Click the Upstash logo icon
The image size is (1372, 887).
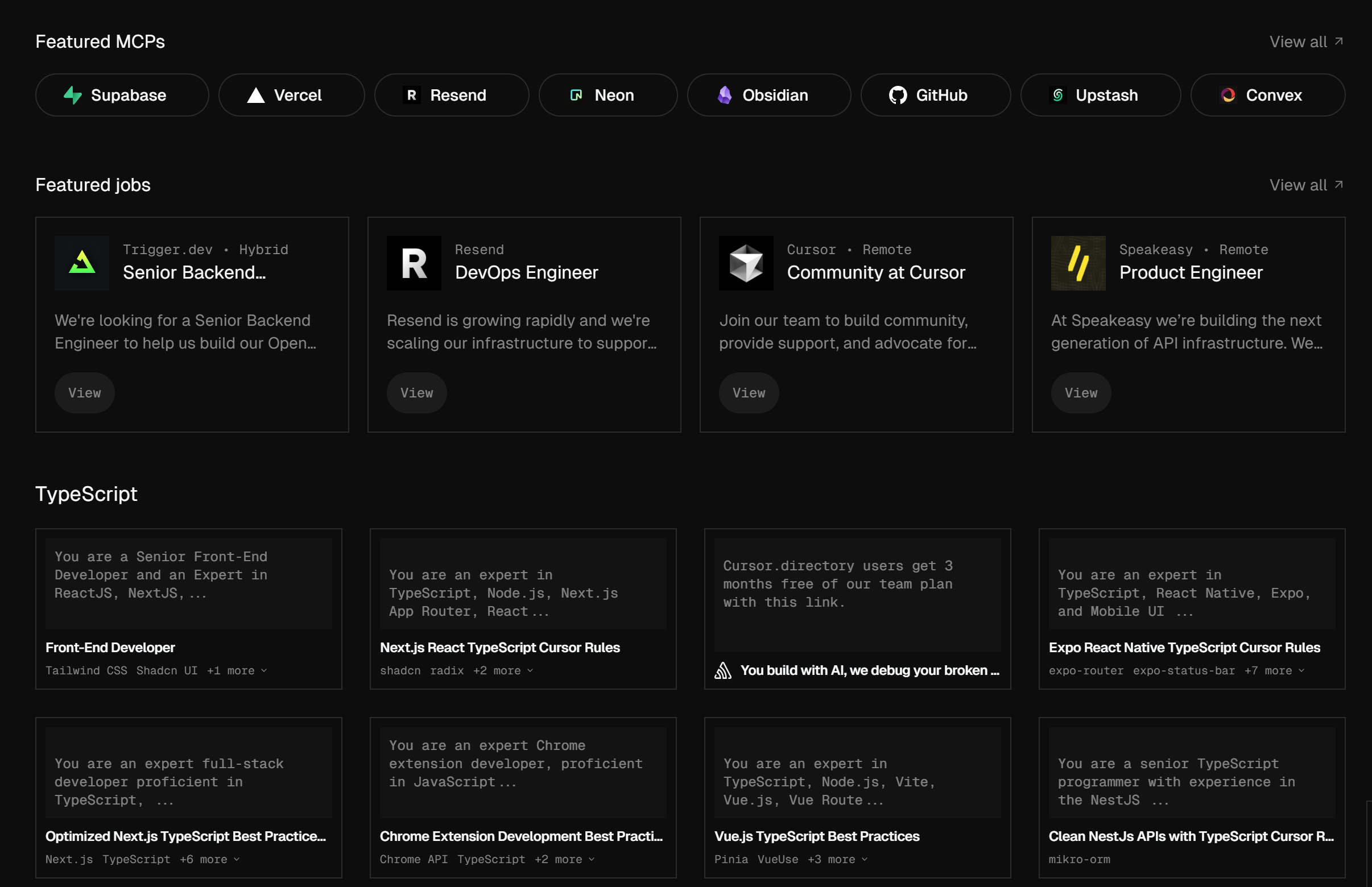point(1057,95)
